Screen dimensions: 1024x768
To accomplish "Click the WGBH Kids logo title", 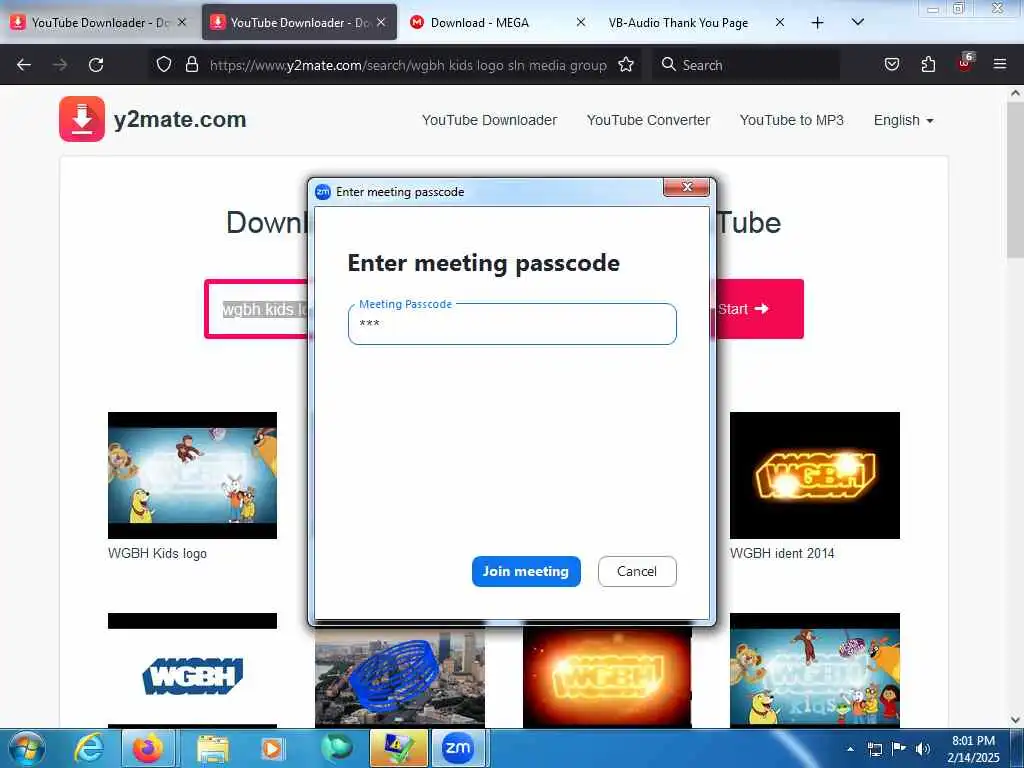I will point(157,553).
